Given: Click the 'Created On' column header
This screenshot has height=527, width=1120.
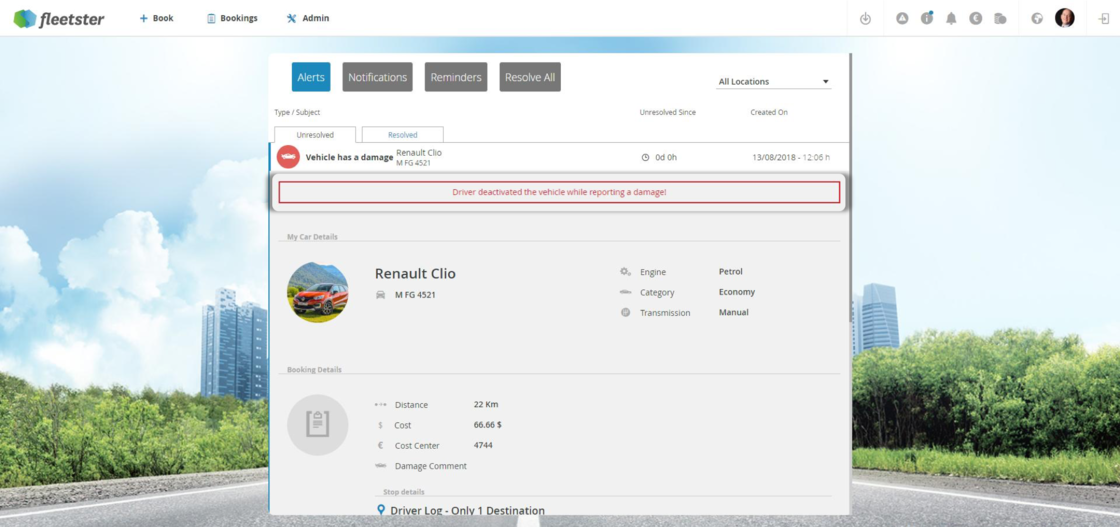Looking at the screenshot, I should click(x=769, y=112).
